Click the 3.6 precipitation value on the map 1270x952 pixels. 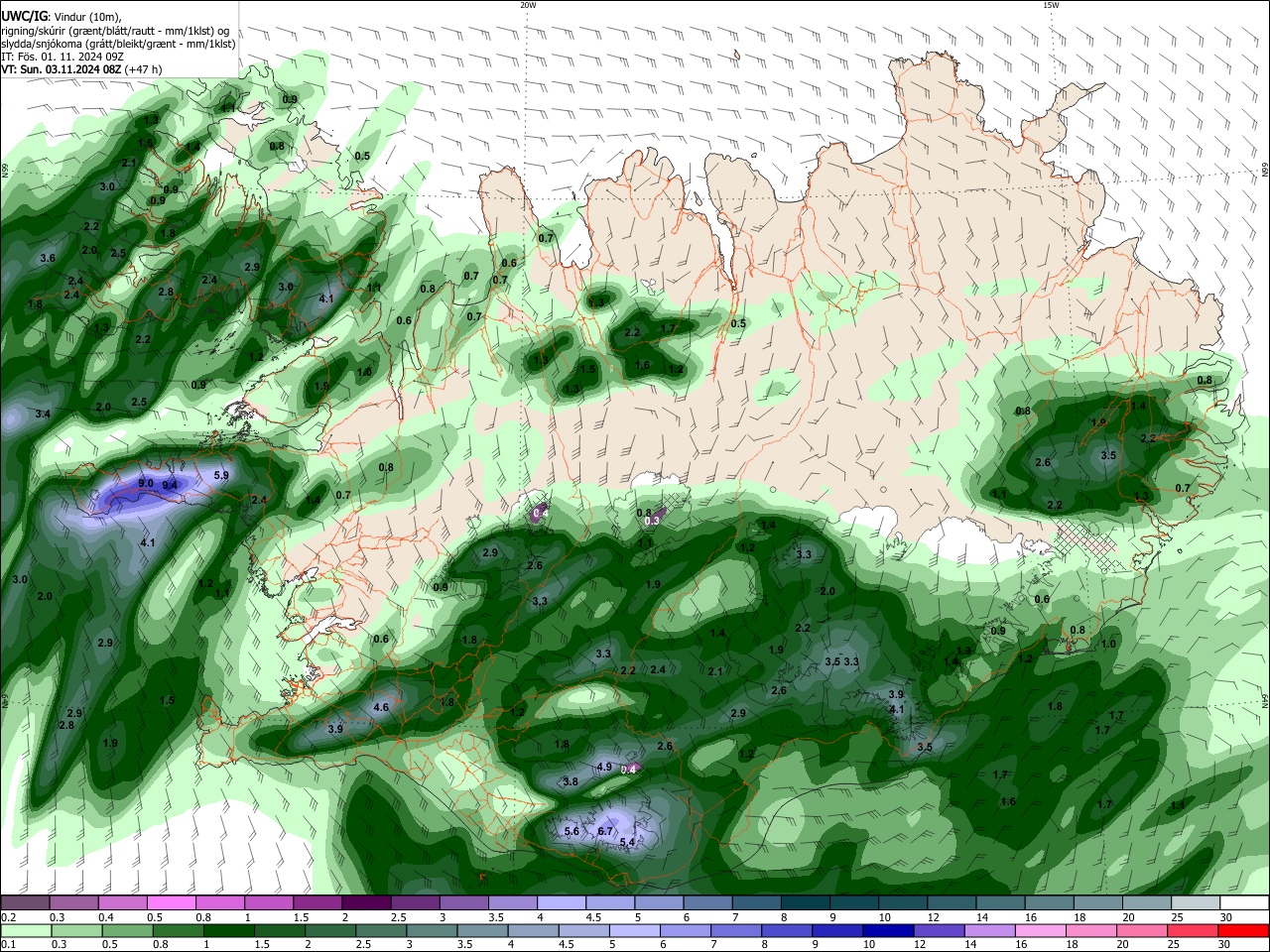click(48, 258)
